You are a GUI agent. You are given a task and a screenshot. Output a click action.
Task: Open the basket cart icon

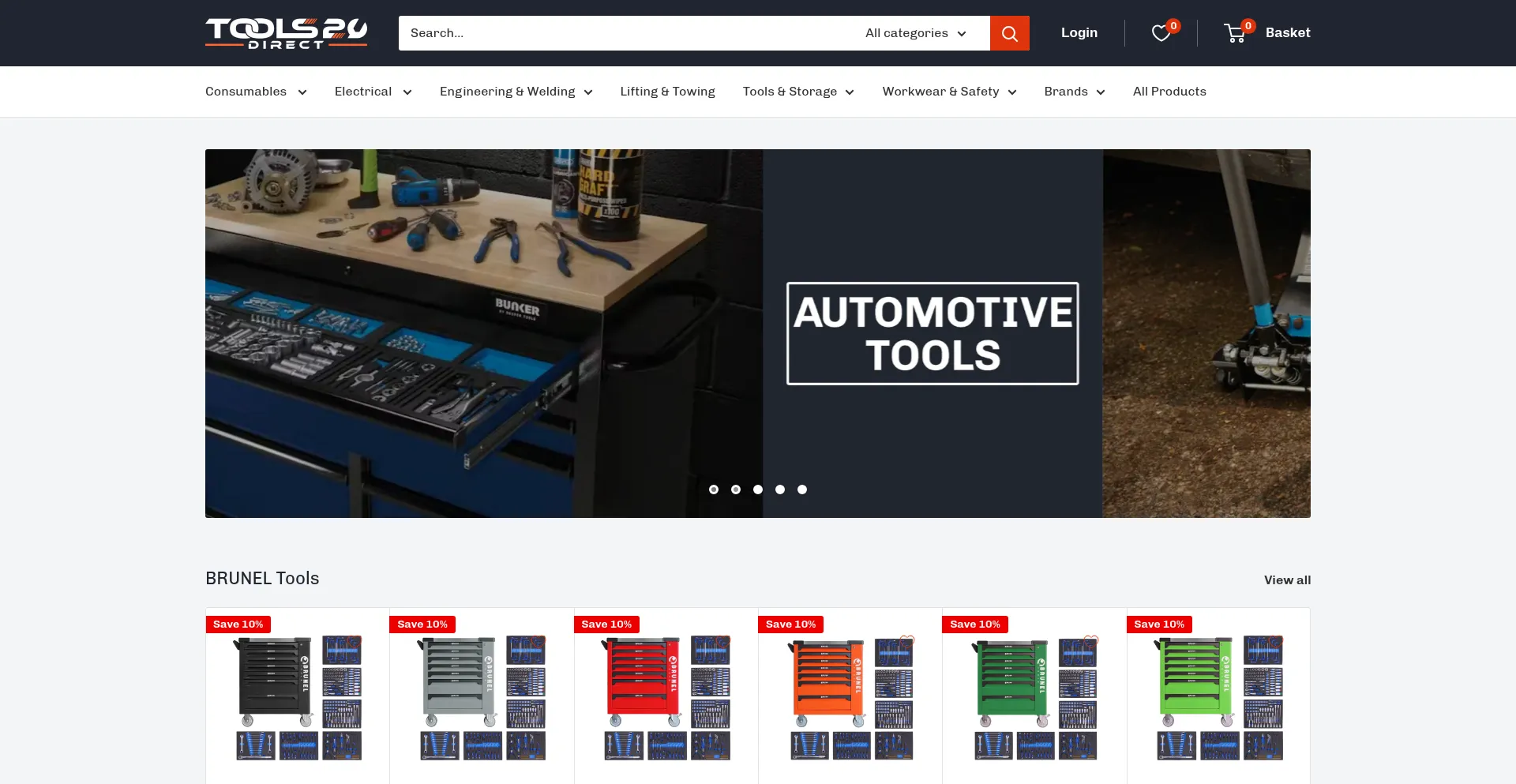1235,33
